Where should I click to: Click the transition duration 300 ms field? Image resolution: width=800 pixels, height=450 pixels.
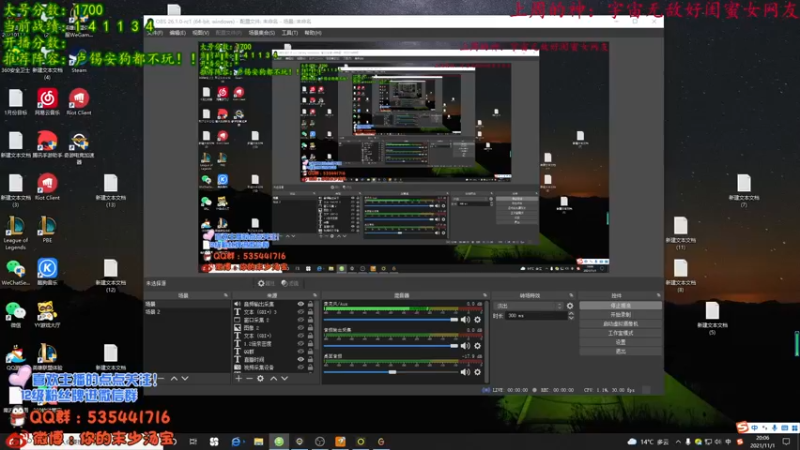536,316
